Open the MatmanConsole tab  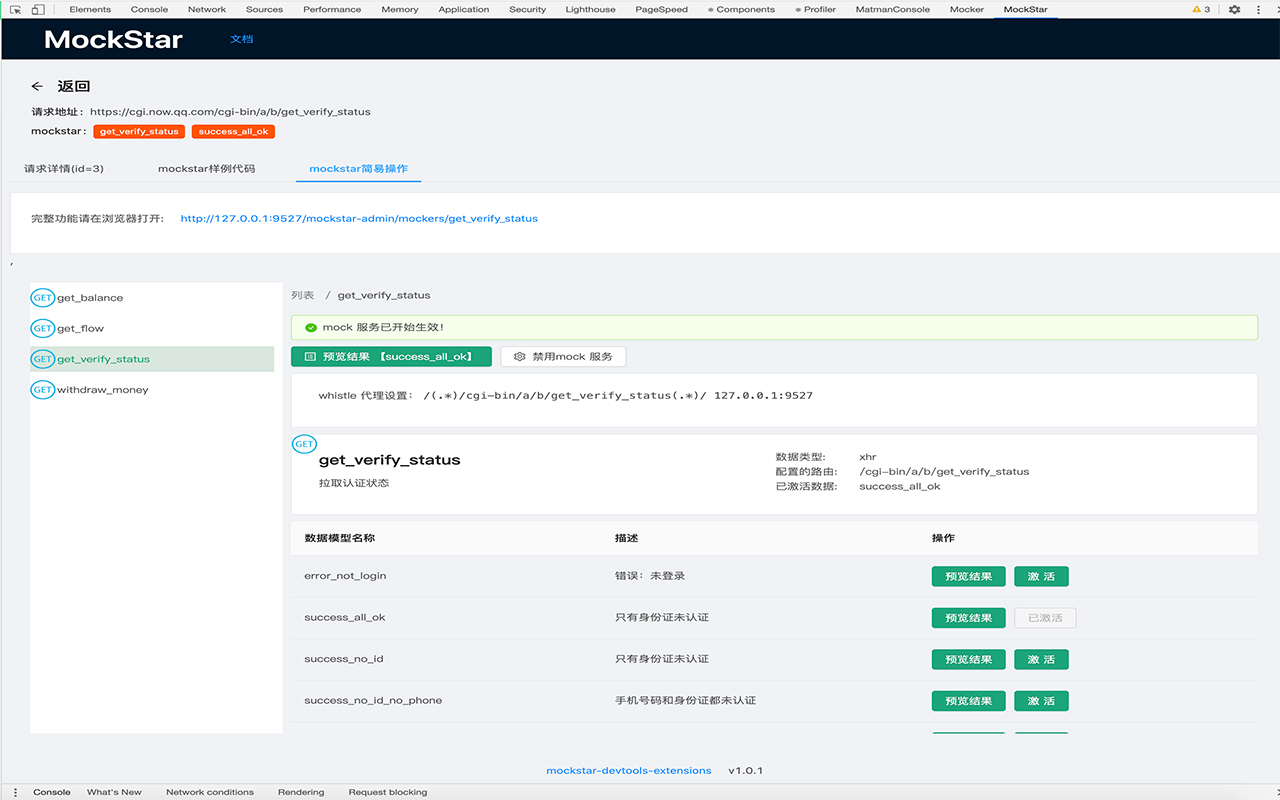(x=892, y=9)
